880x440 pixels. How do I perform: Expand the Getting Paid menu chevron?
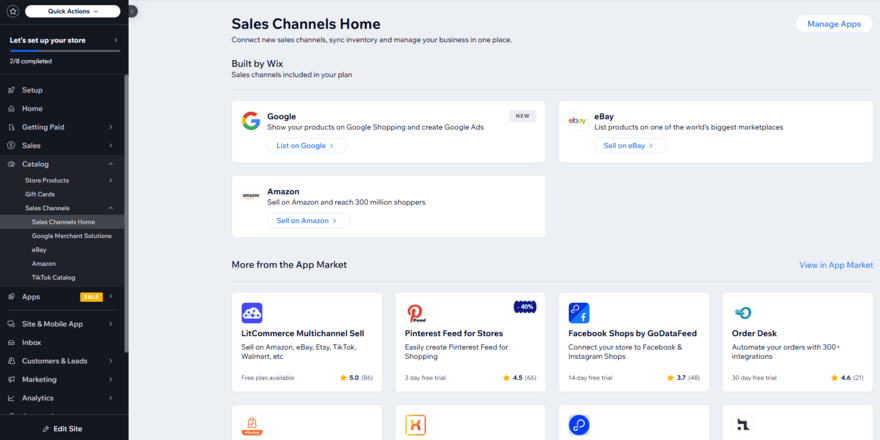111,127
